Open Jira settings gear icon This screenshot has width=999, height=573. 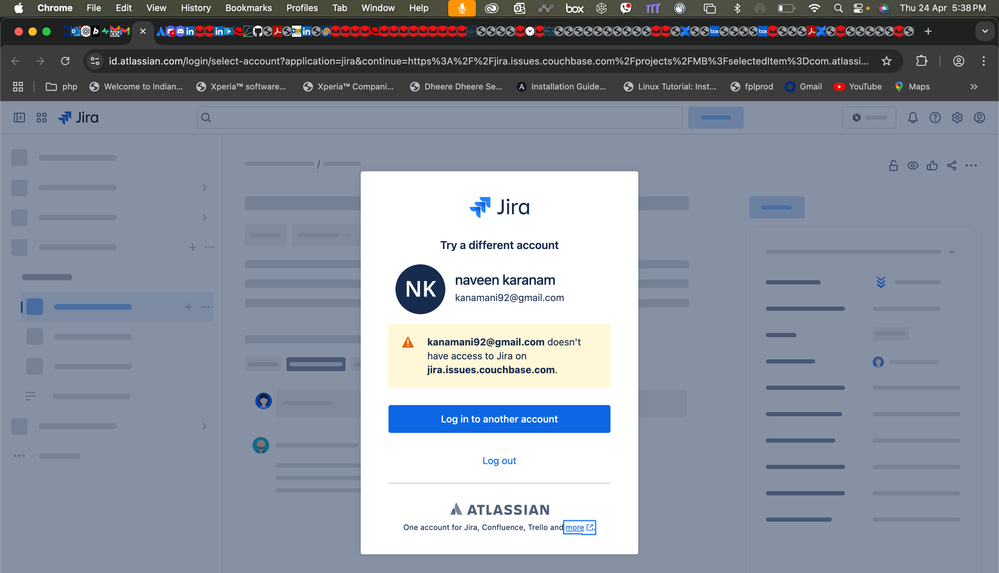[957, 117]
